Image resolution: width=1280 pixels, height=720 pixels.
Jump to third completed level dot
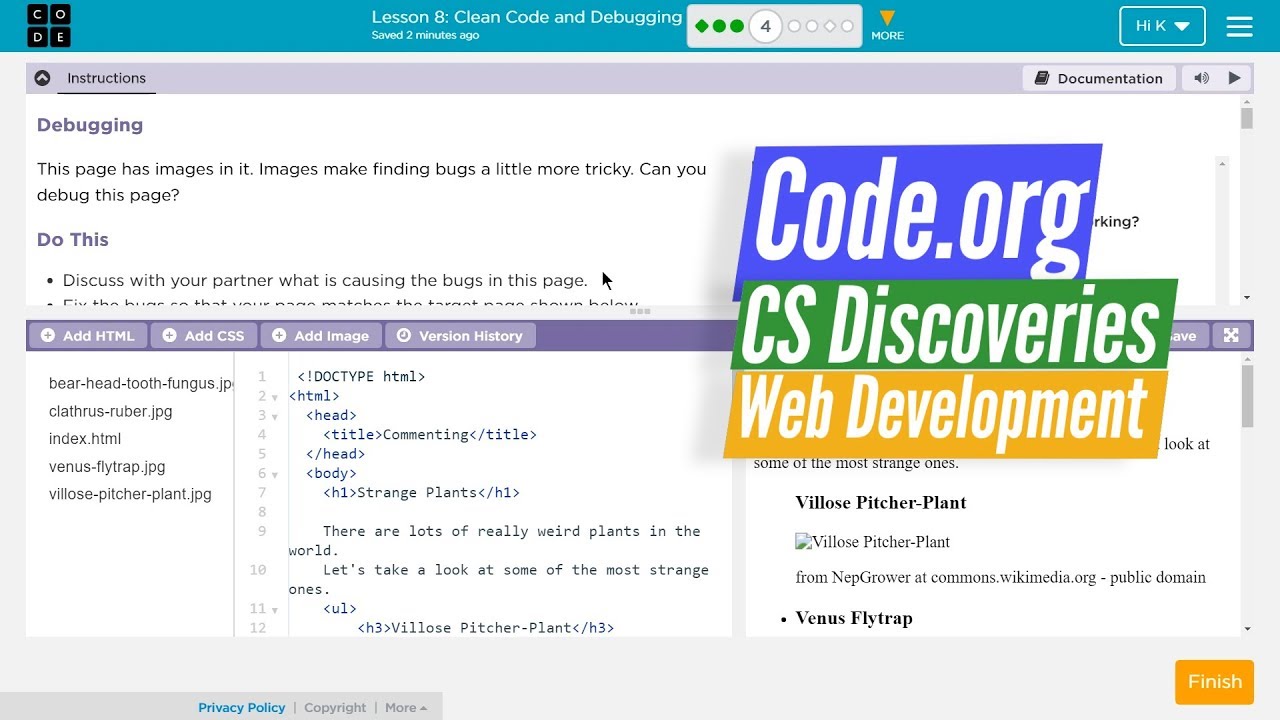click(737, 26)
